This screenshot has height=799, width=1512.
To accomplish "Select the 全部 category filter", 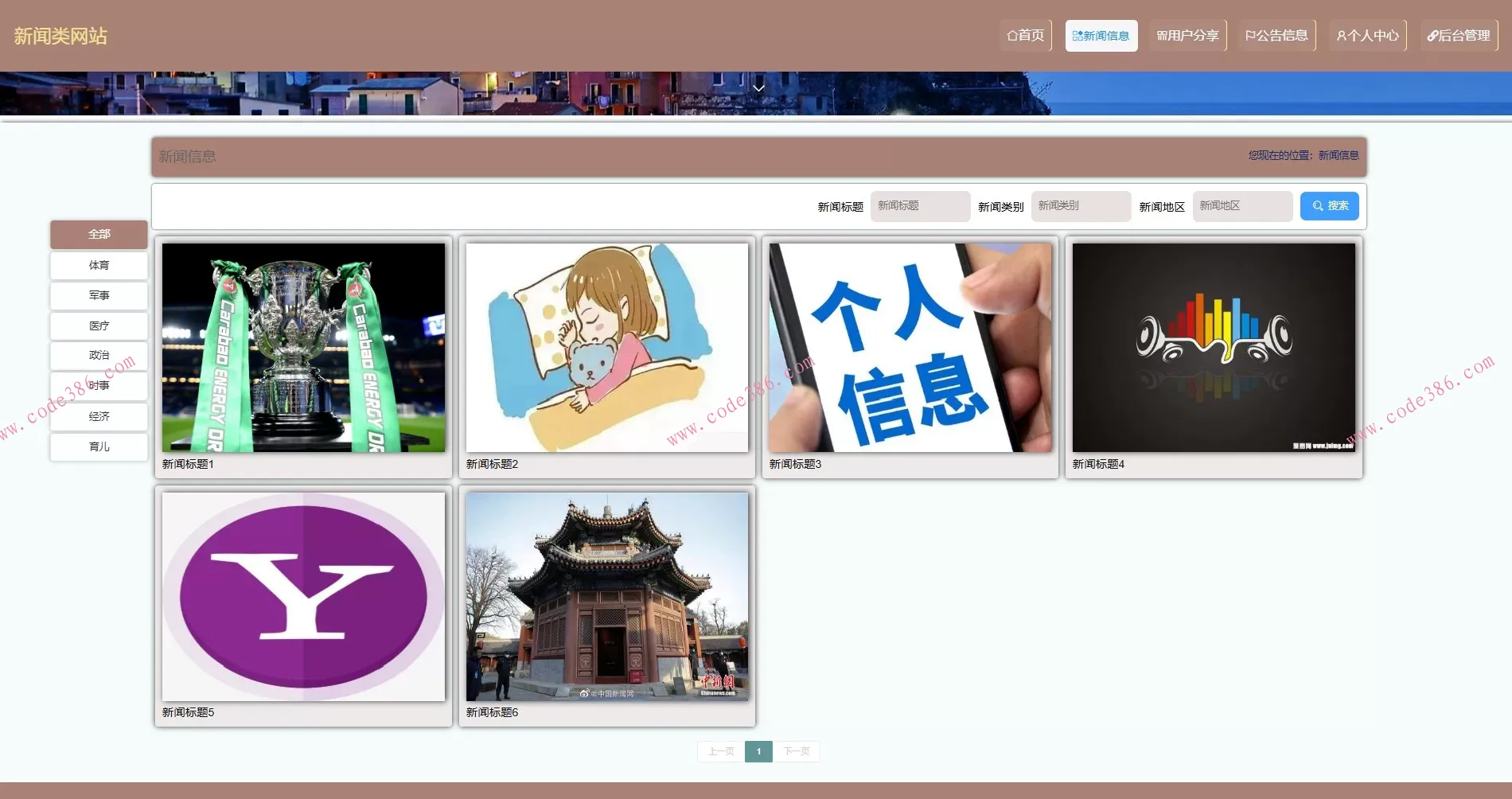I will [99, 234].
